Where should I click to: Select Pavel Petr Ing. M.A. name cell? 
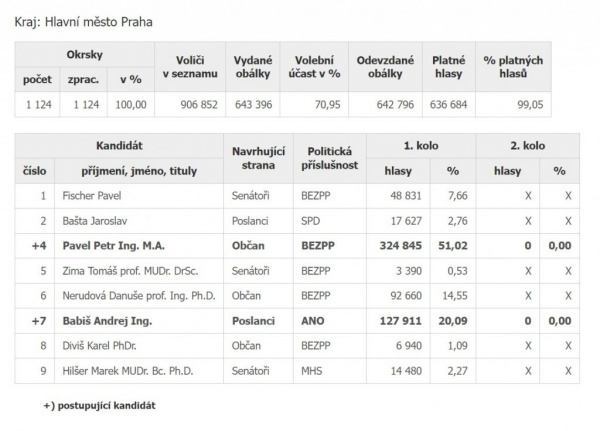pos(113,246)
